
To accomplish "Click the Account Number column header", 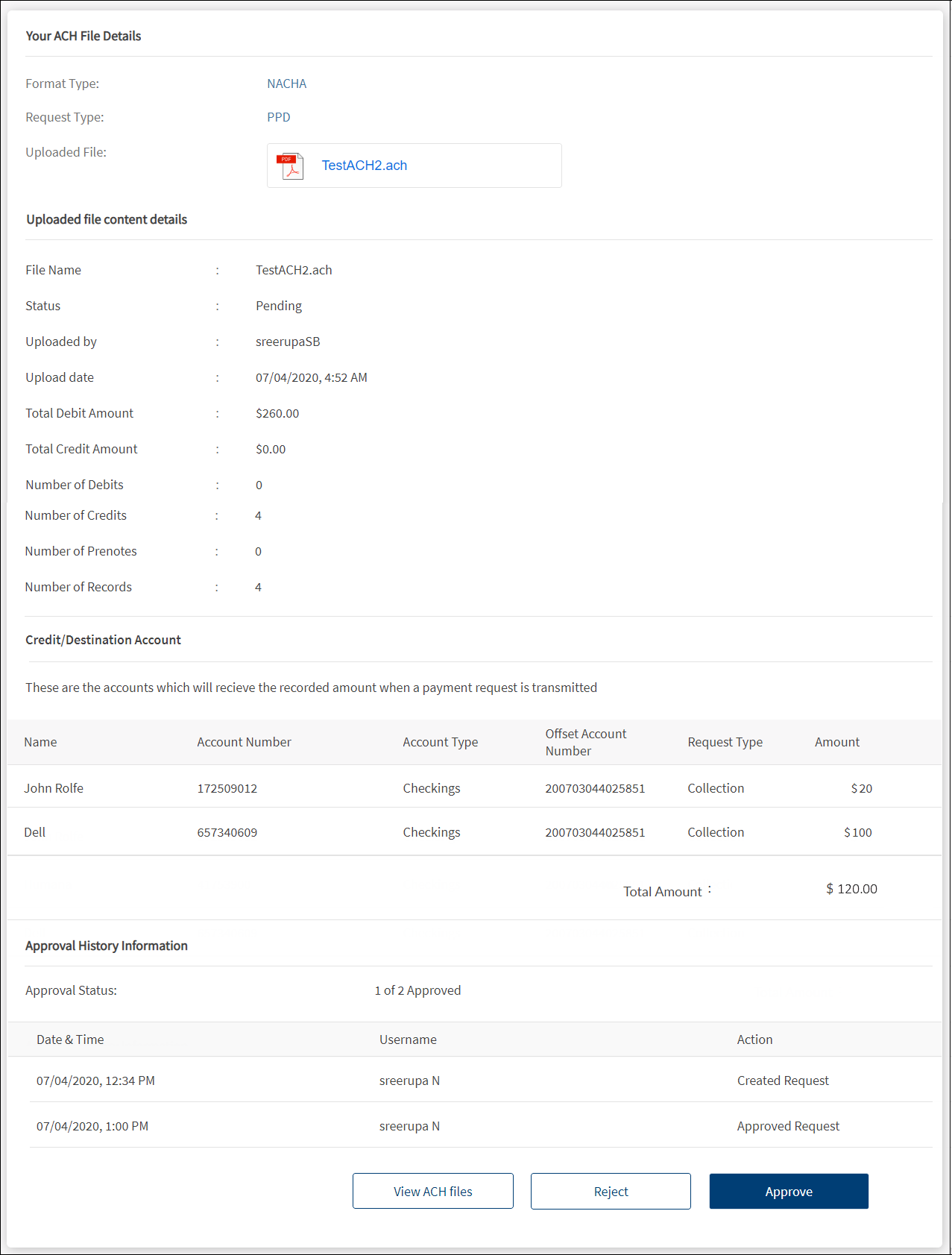I will pos(244,742).
